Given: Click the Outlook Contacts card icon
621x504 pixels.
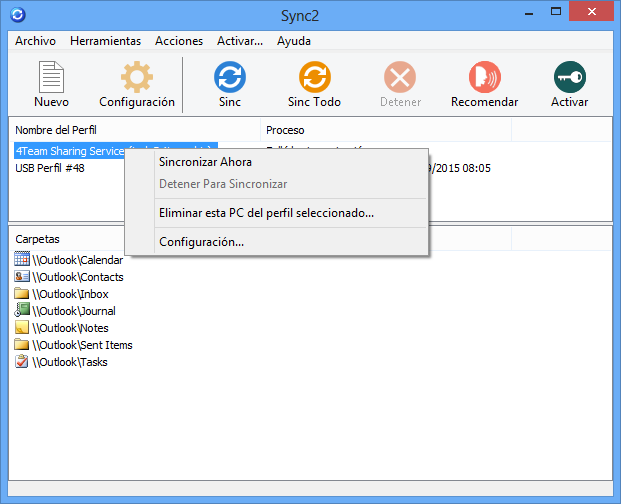Looking at the screenshot, I should coord(22,276).
